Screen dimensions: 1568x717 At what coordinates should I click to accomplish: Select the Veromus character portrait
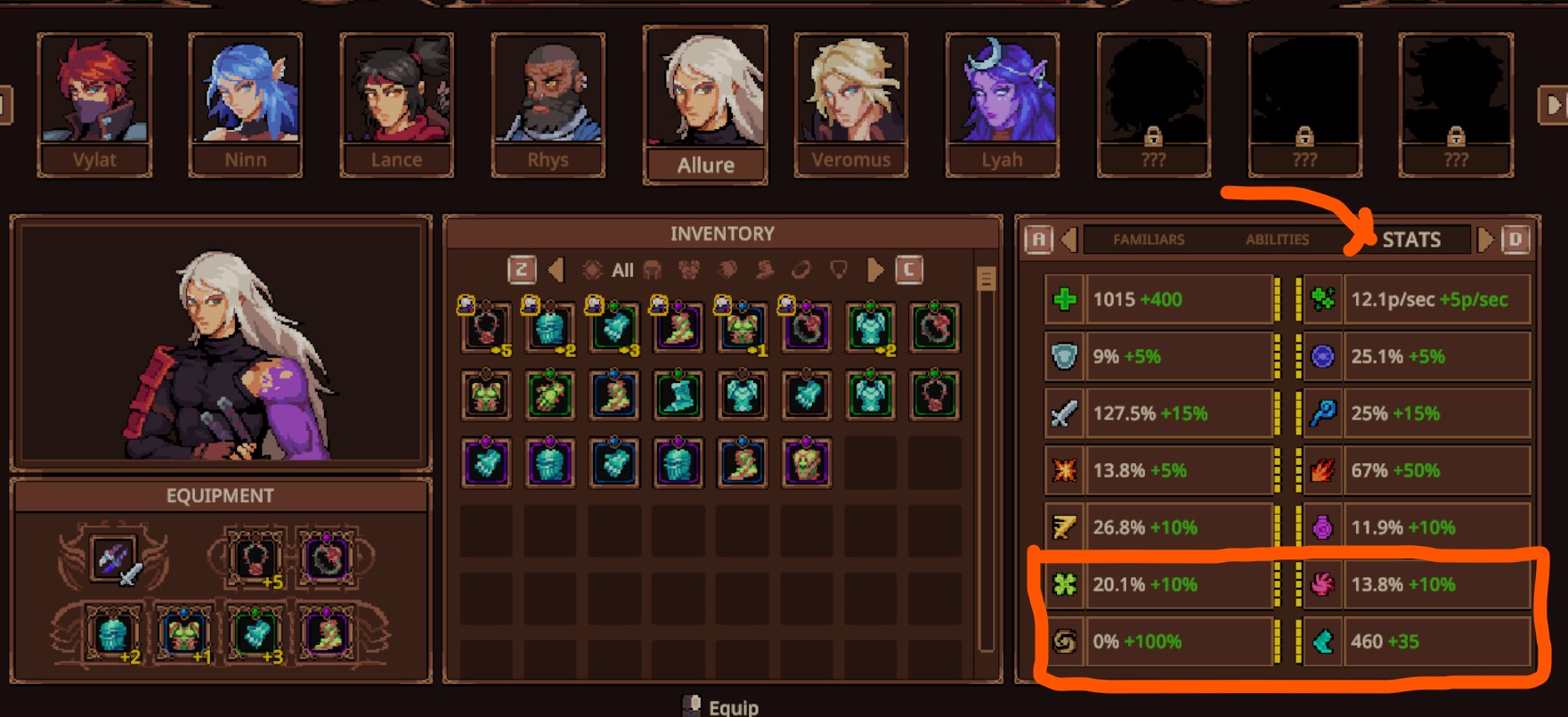[850, 105]
